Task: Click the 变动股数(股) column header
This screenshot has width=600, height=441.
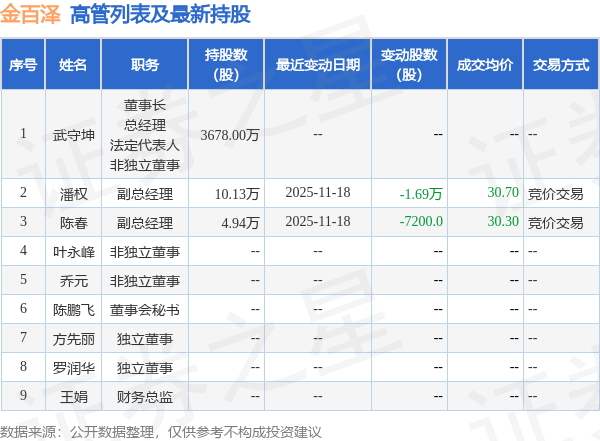Action: point(409,64)
